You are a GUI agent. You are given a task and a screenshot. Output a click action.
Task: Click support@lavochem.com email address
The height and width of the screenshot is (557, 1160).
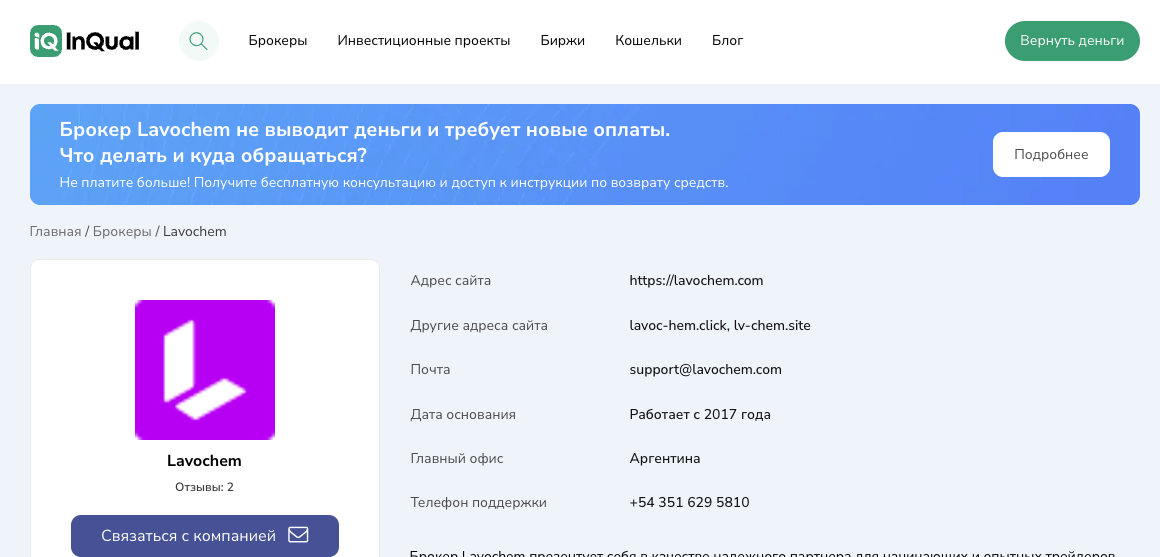(x=706, y=370)
